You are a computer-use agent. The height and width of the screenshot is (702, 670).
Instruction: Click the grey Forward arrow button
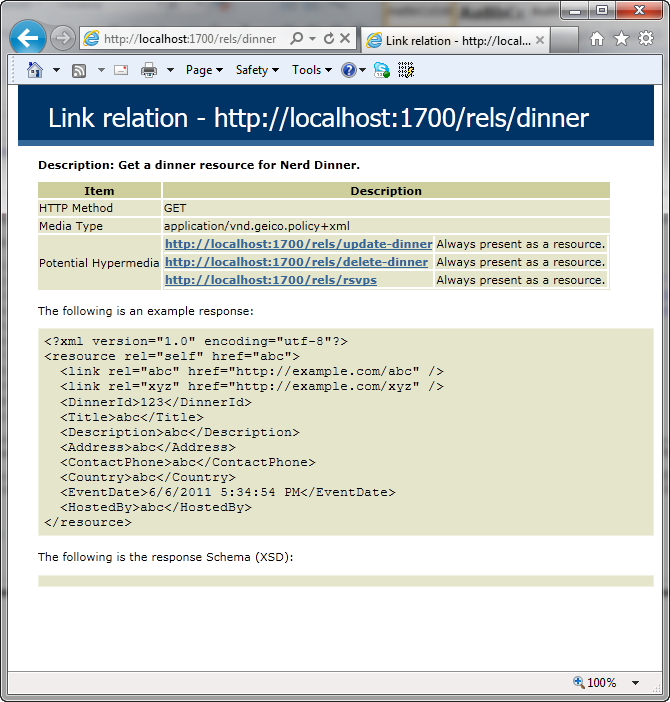point(62,39)
